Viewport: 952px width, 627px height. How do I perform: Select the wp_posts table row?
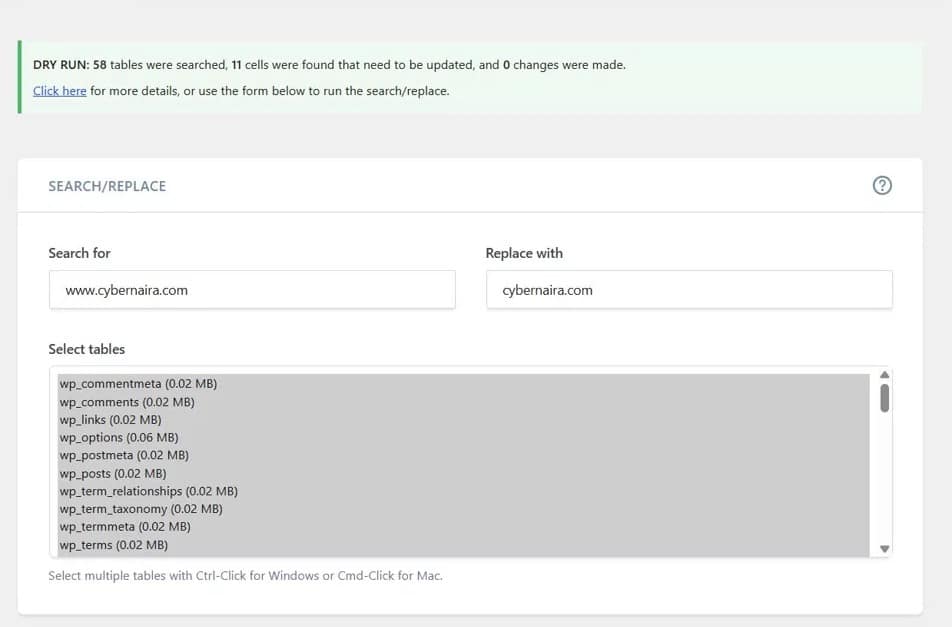click(x=463, y=473)
